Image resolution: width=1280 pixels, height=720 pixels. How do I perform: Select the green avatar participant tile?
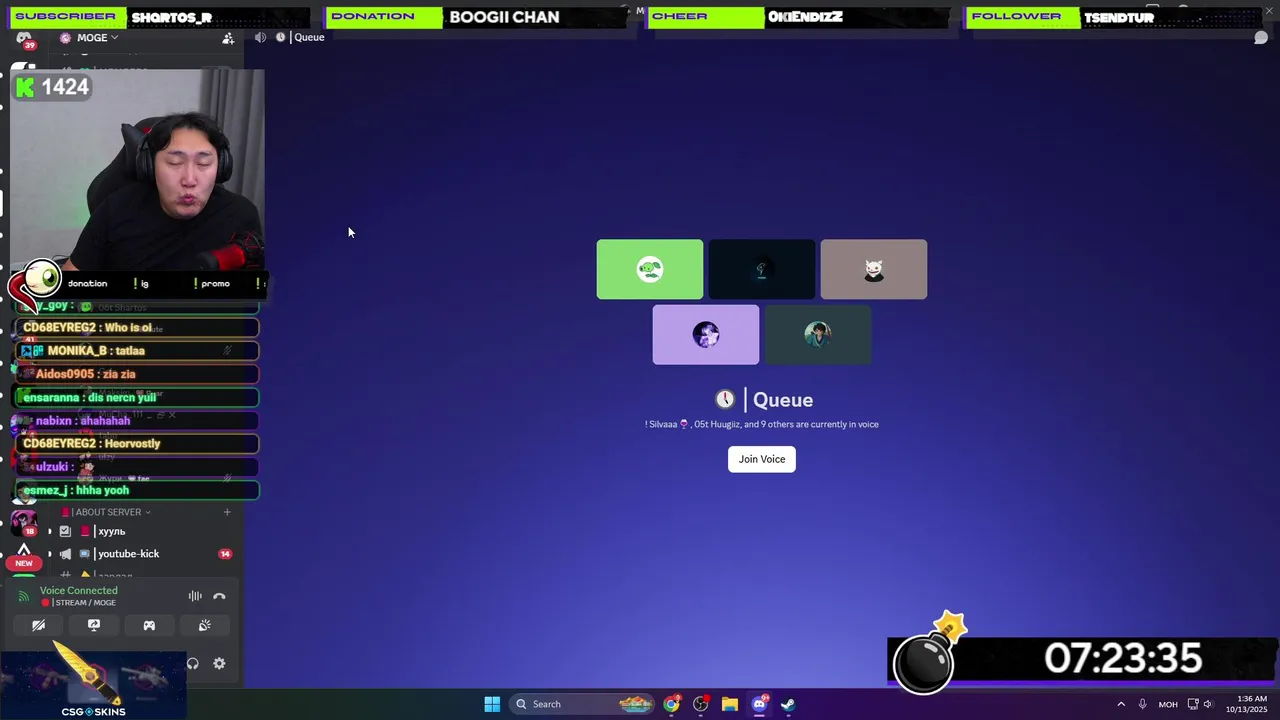[650, 269]
